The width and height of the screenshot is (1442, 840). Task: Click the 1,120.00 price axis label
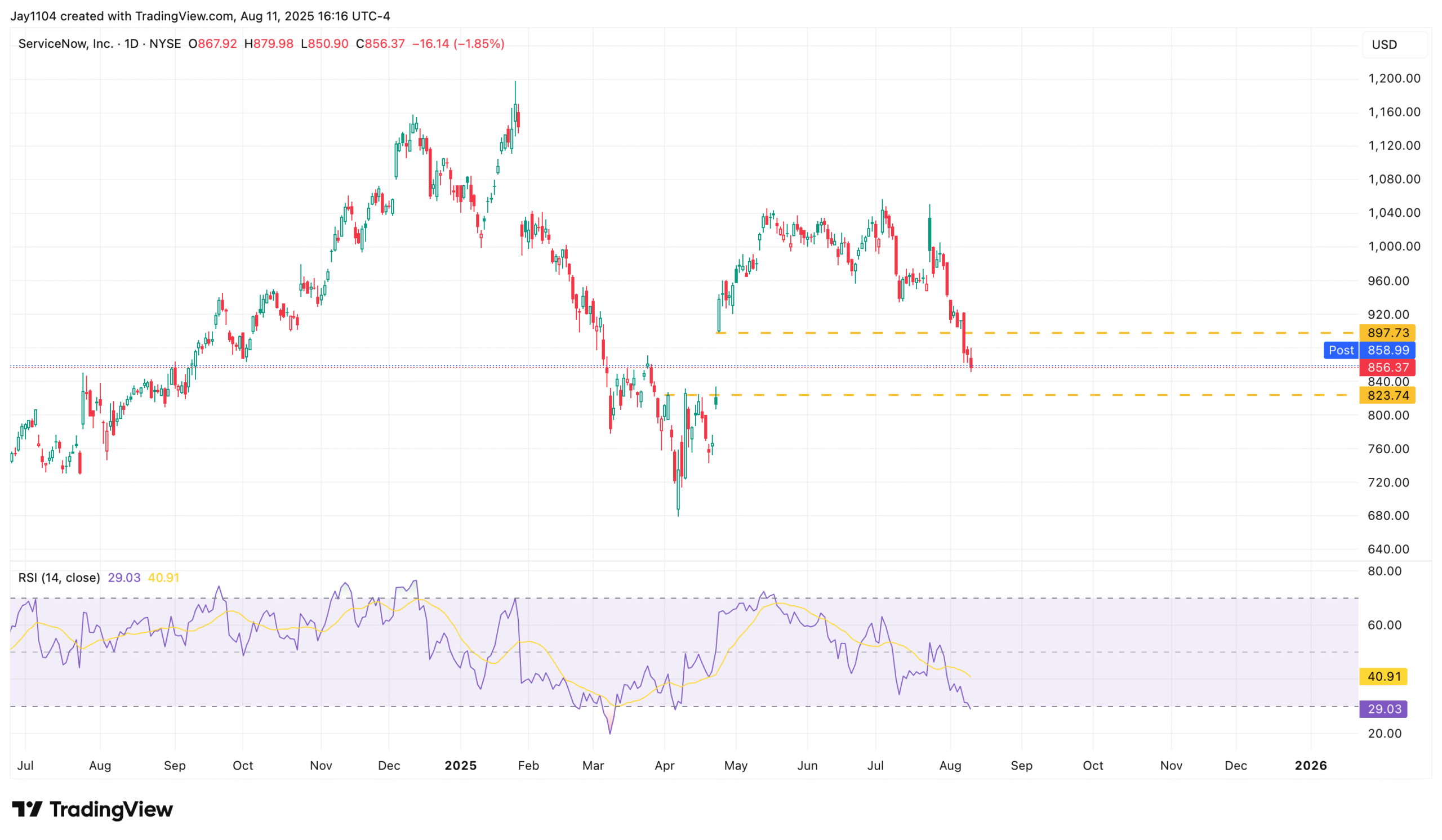tap(1394, 146)
